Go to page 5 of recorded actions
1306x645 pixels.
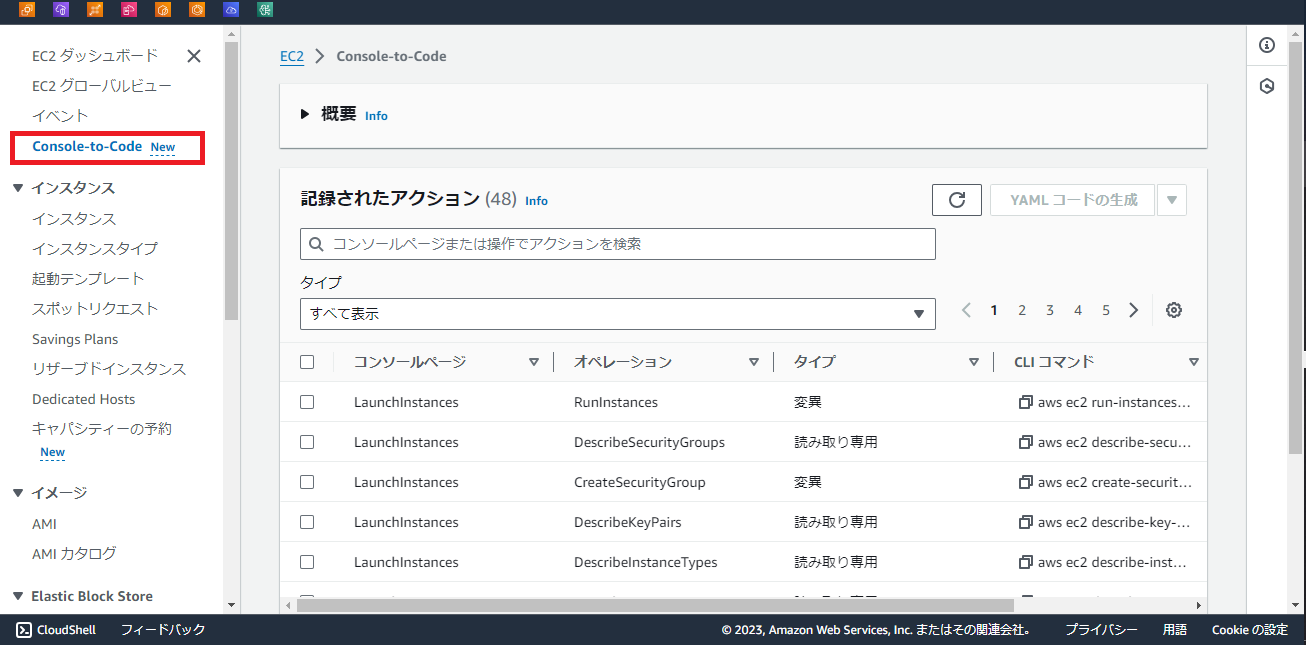point(1106,310)
